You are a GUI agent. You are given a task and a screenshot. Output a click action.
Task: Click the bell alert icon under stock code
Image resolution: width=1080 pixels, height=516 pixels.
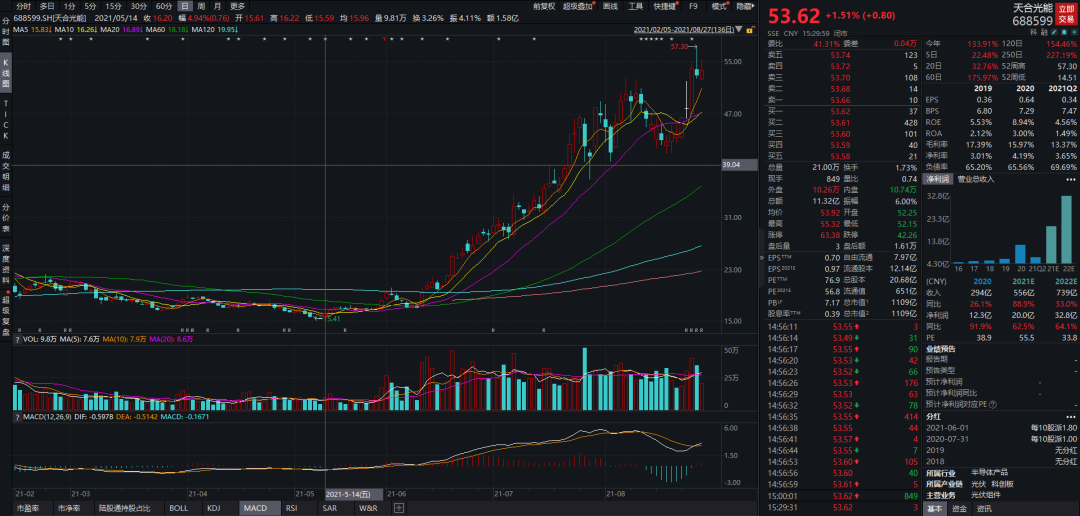coord(1064,32)
